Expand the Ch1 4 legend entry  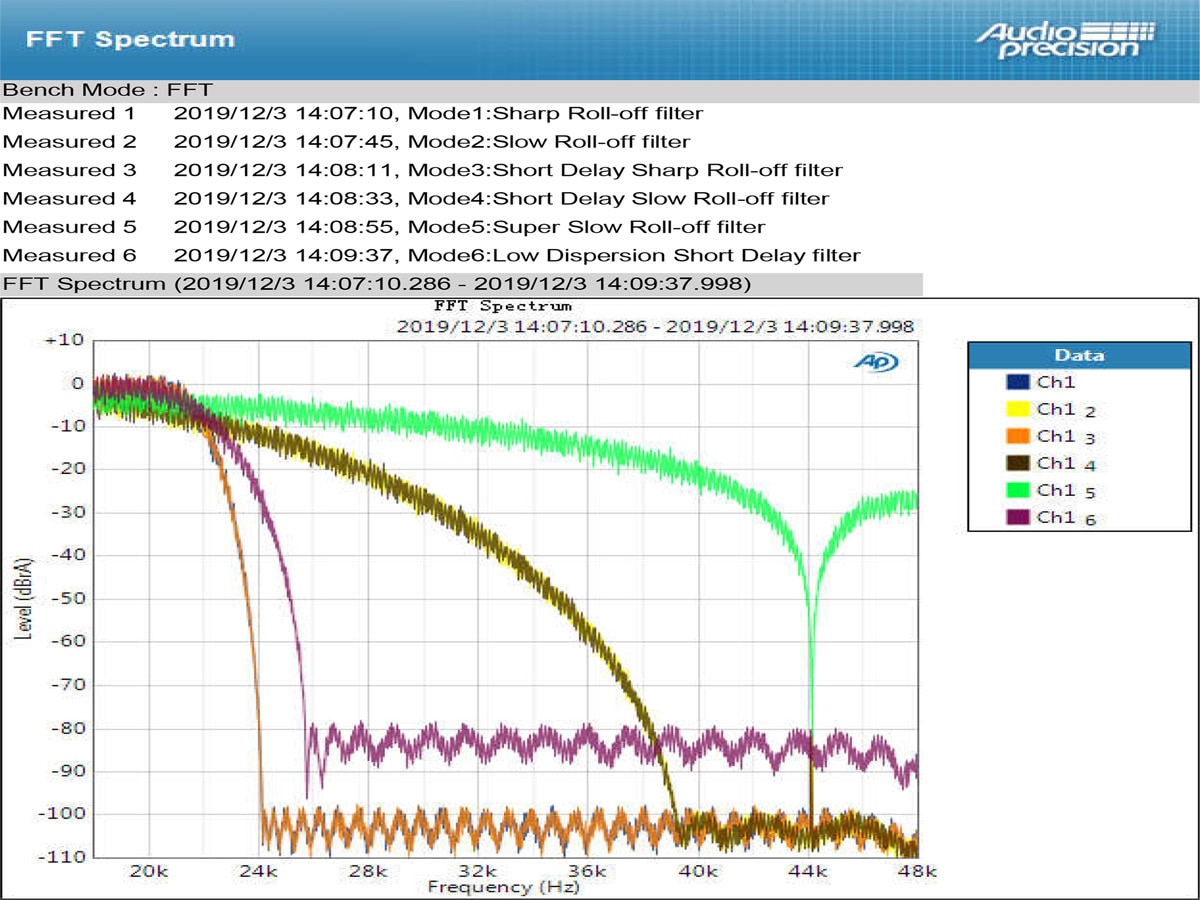pyautogui.click(x=1057, y=463)
